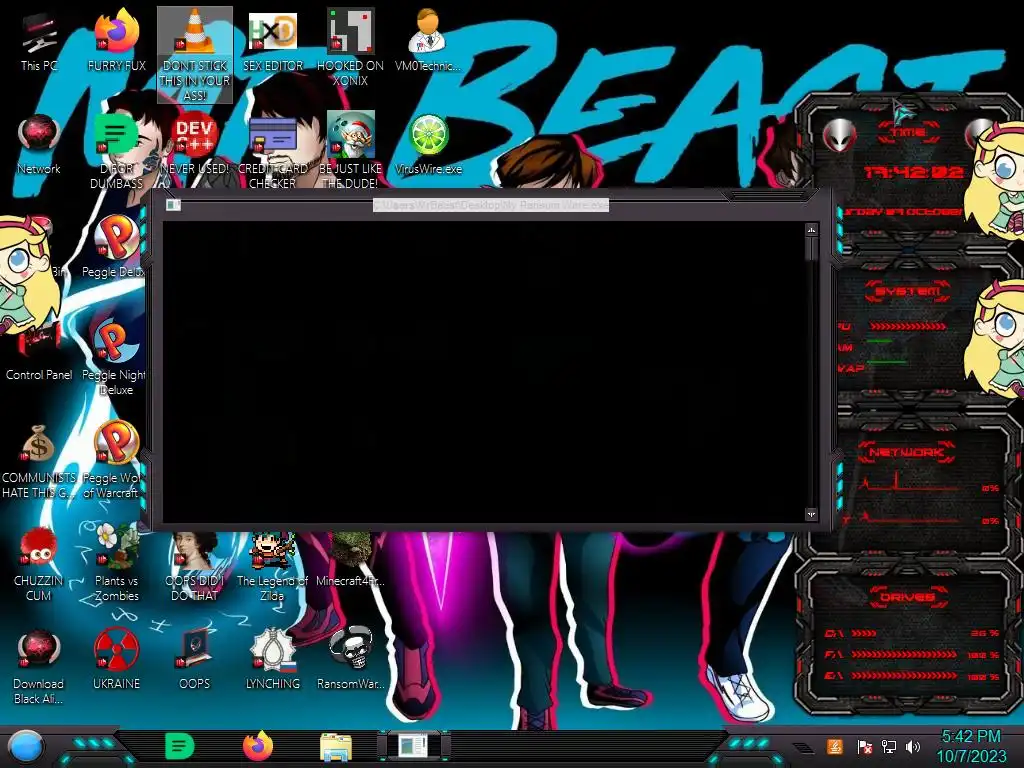Open the OOPS DID I DO THAT shortcut
The width and height of the screenshot is (1024, 768).
click(x=195, y=567)
